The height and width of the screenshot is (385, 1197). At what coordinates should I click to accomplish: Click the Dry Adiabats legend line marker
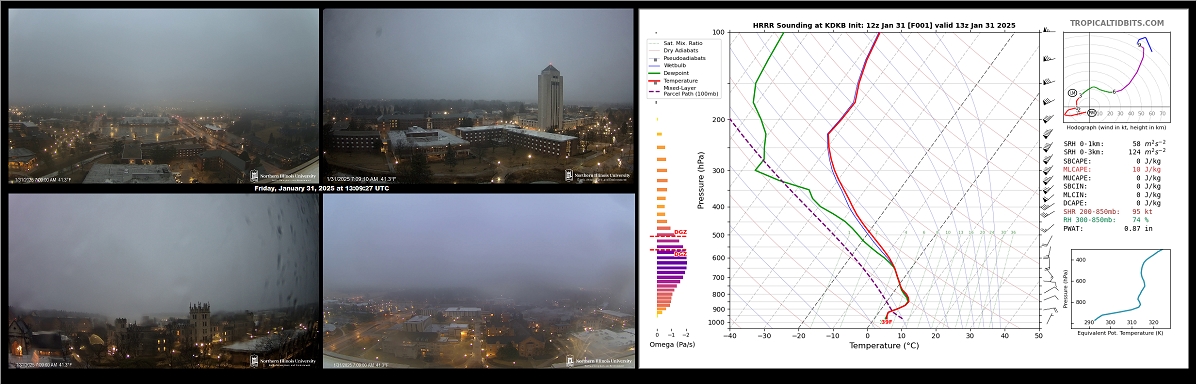tap(653, 50)
